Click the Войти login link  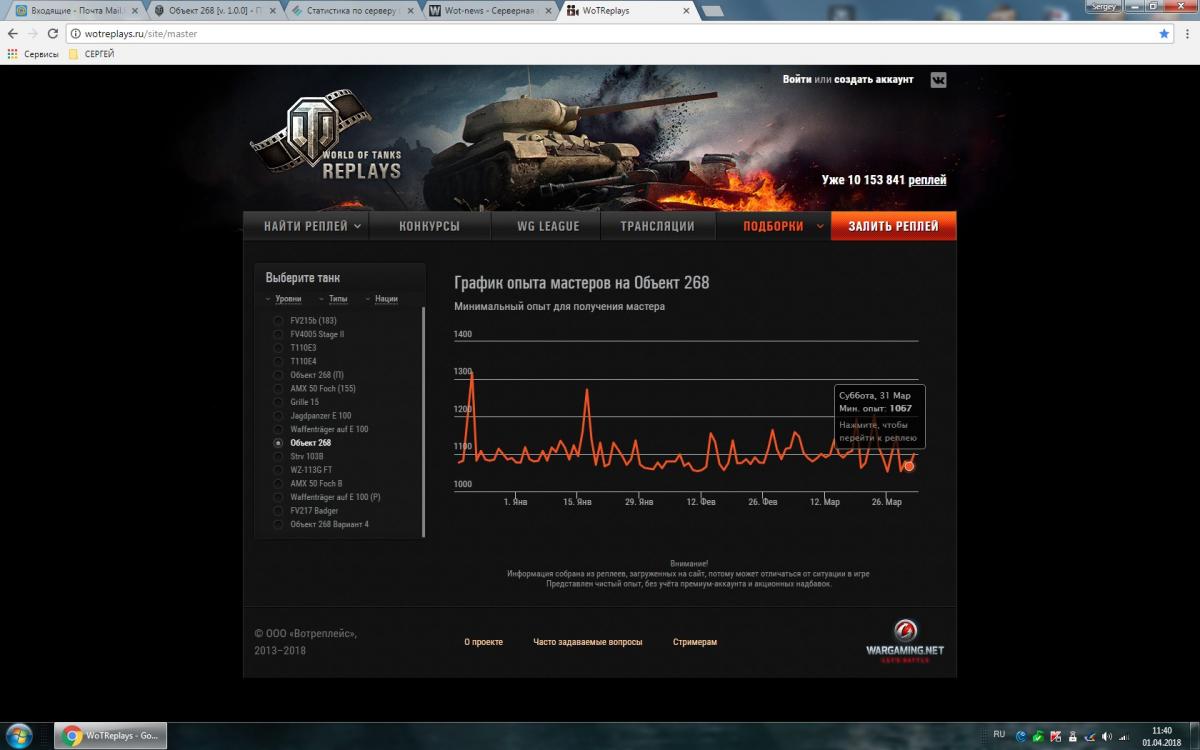(x=796, y=79)
